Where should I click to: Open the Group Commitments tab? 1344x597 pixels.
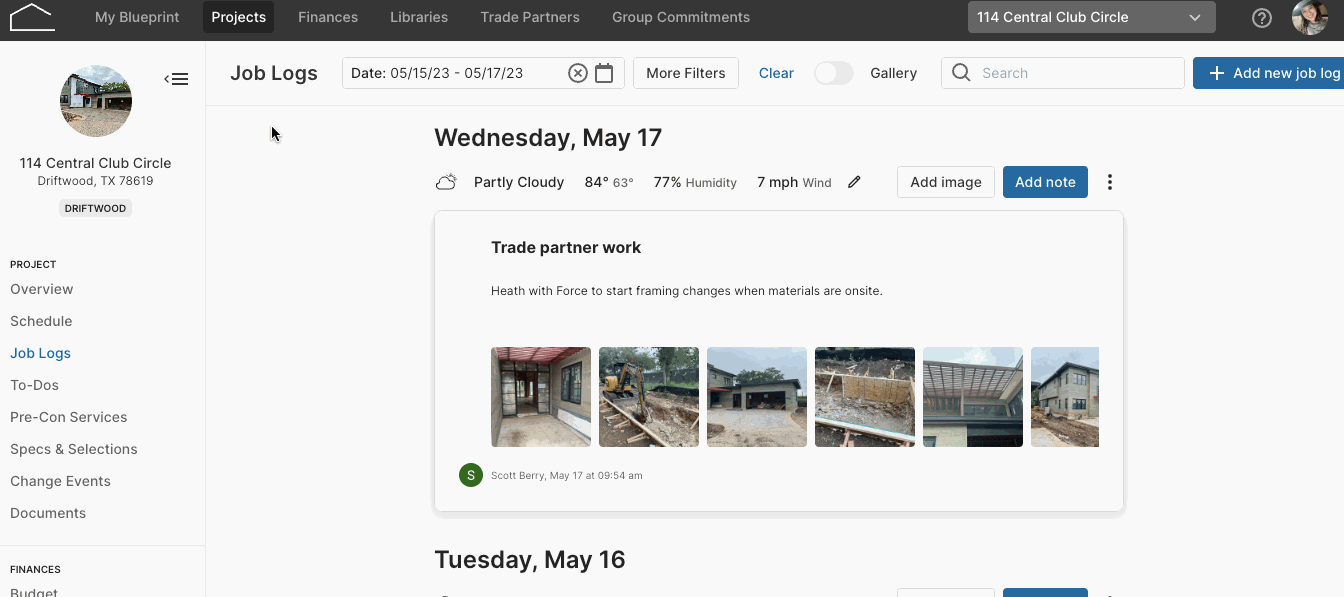click(x=681, y=17)
